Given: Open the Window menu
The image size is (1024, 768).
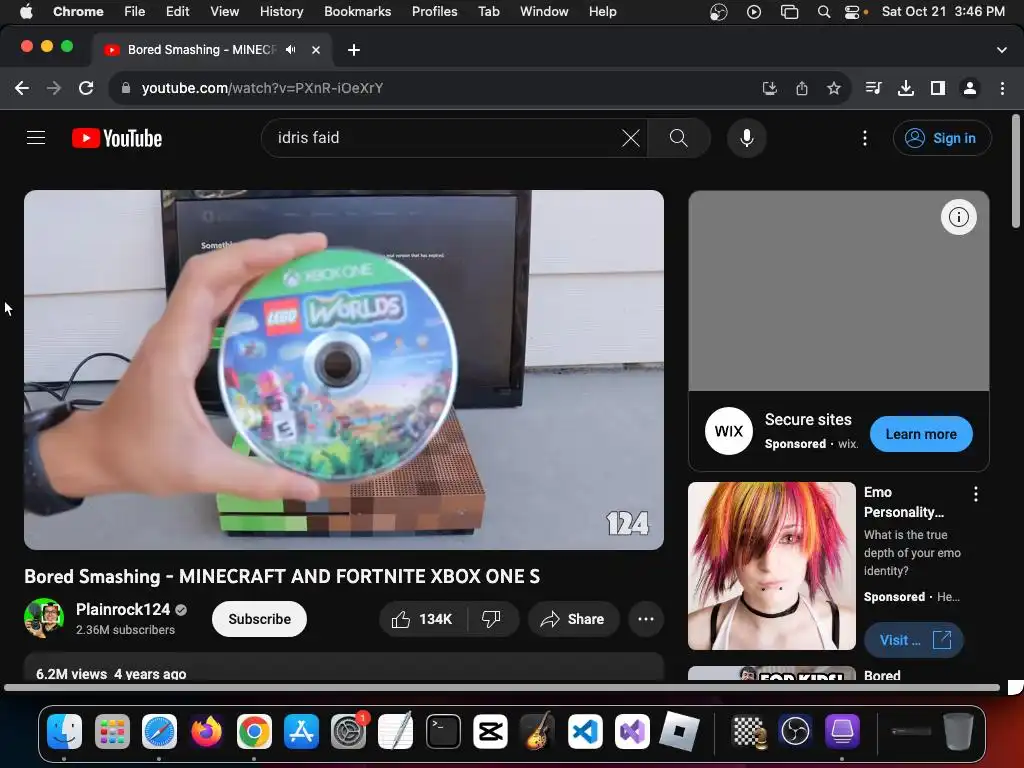Looking at the screenshot, I should pyautogui.click(x=544, y=11).
